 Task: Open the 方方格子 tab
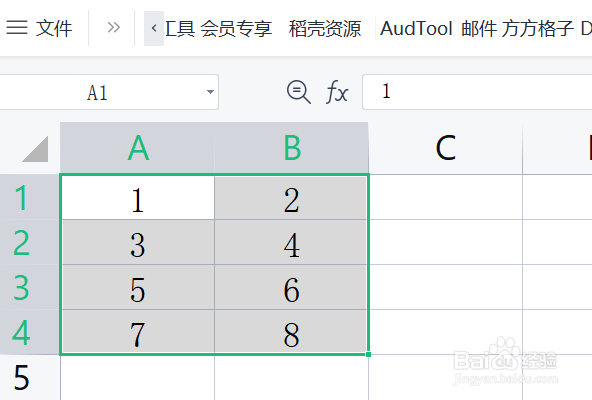(x=538, y=29)
